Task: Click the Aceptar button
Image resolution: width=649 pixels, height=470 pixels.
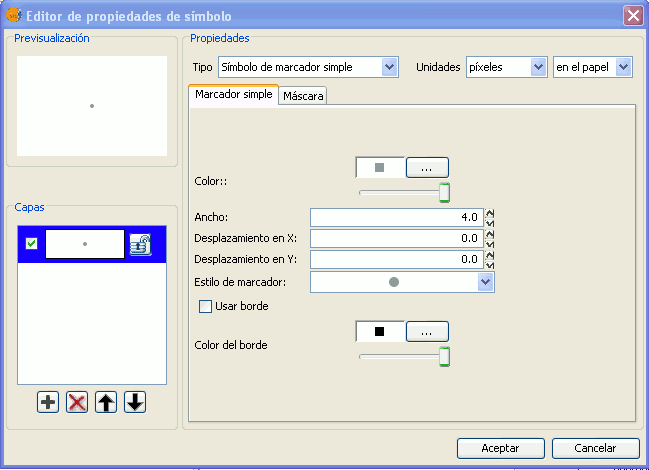Action: click(500, 448)
